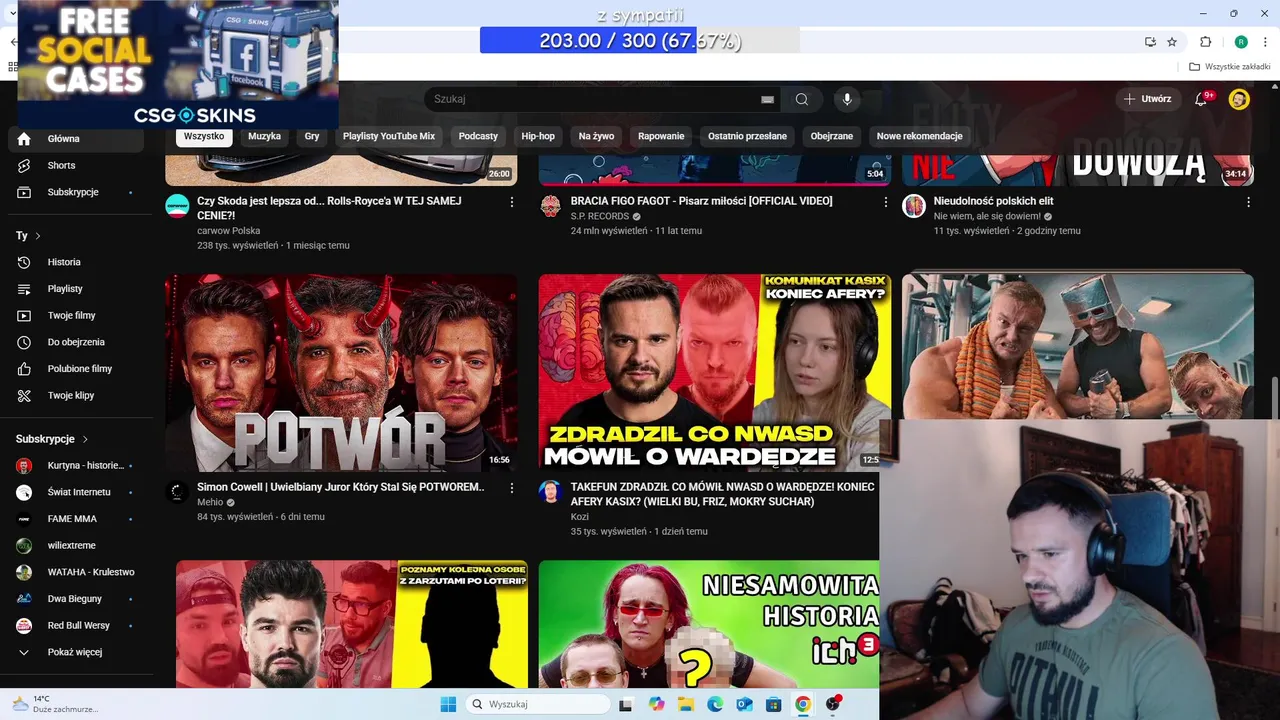Open the carwow Polska channel link
The height and width of the screenshot is (720, 1280).
pyautogui.click(x=228, y=231)
